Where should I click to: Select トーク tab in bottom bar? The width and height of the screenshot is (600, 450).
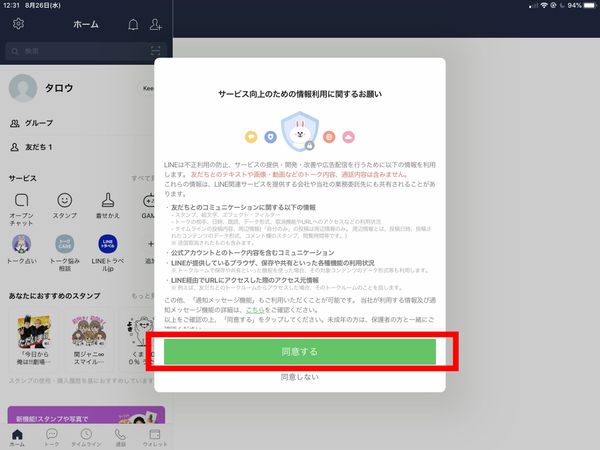pos(52,438)
